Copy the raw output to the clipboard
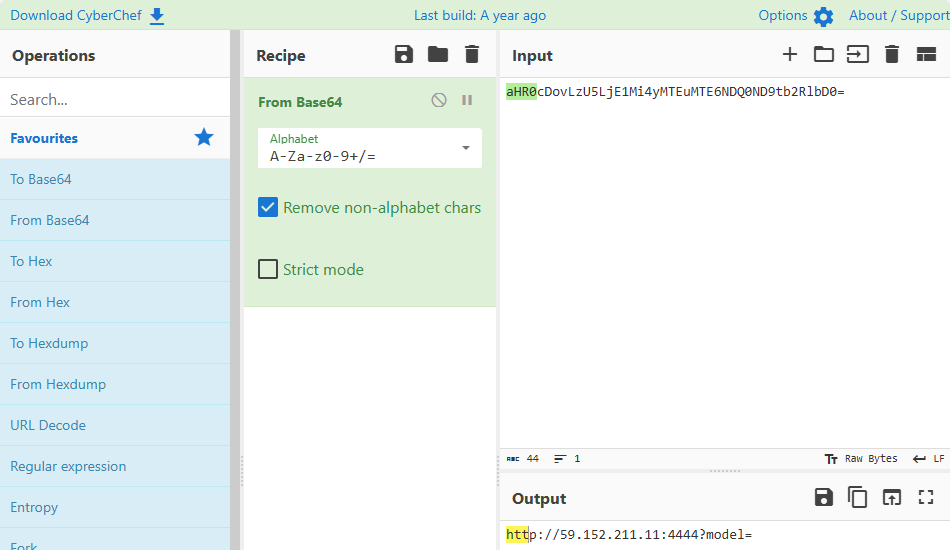The width and height of the screenshot is (950, 550). 857,497
